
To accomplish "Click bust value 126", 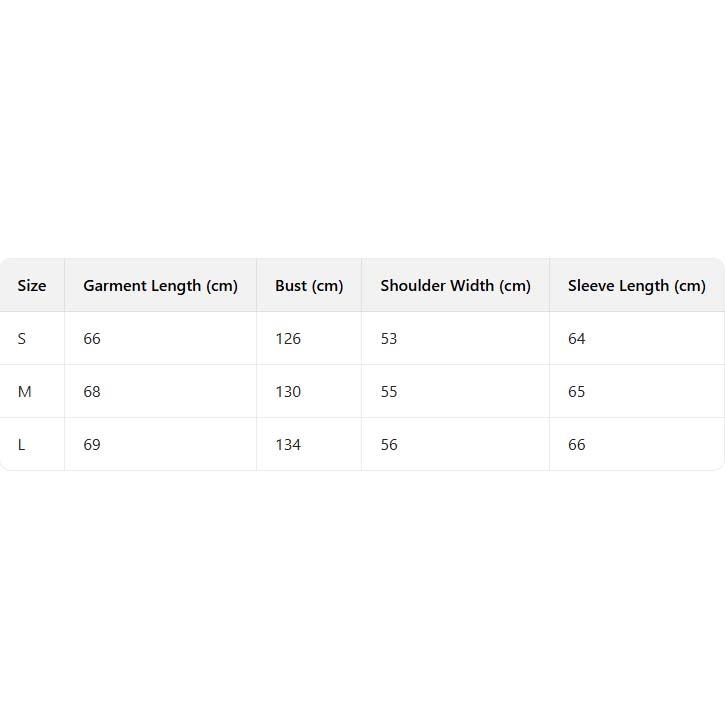I will click(288, 339).
